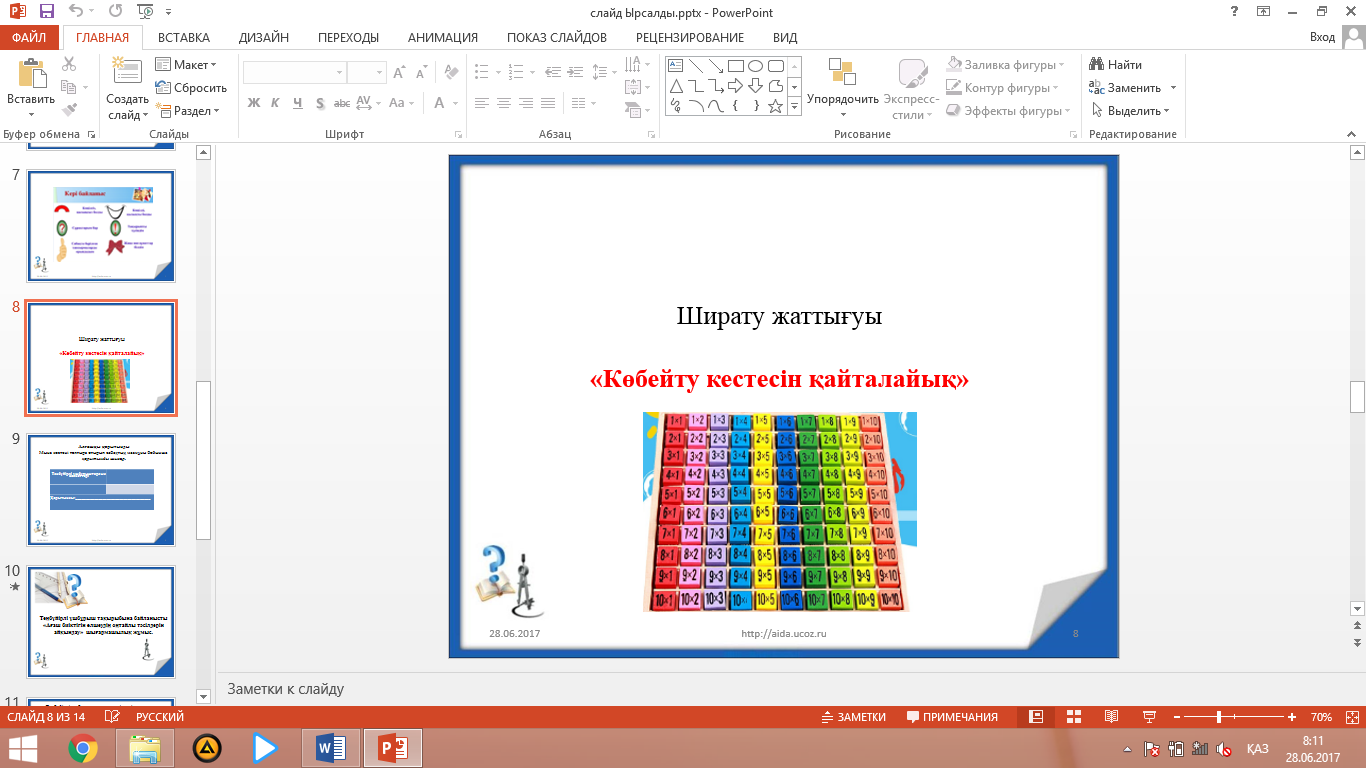Switch to the ДИЗАЙН tab
This screenshot has width=1366, height=768.
(264, 37)
